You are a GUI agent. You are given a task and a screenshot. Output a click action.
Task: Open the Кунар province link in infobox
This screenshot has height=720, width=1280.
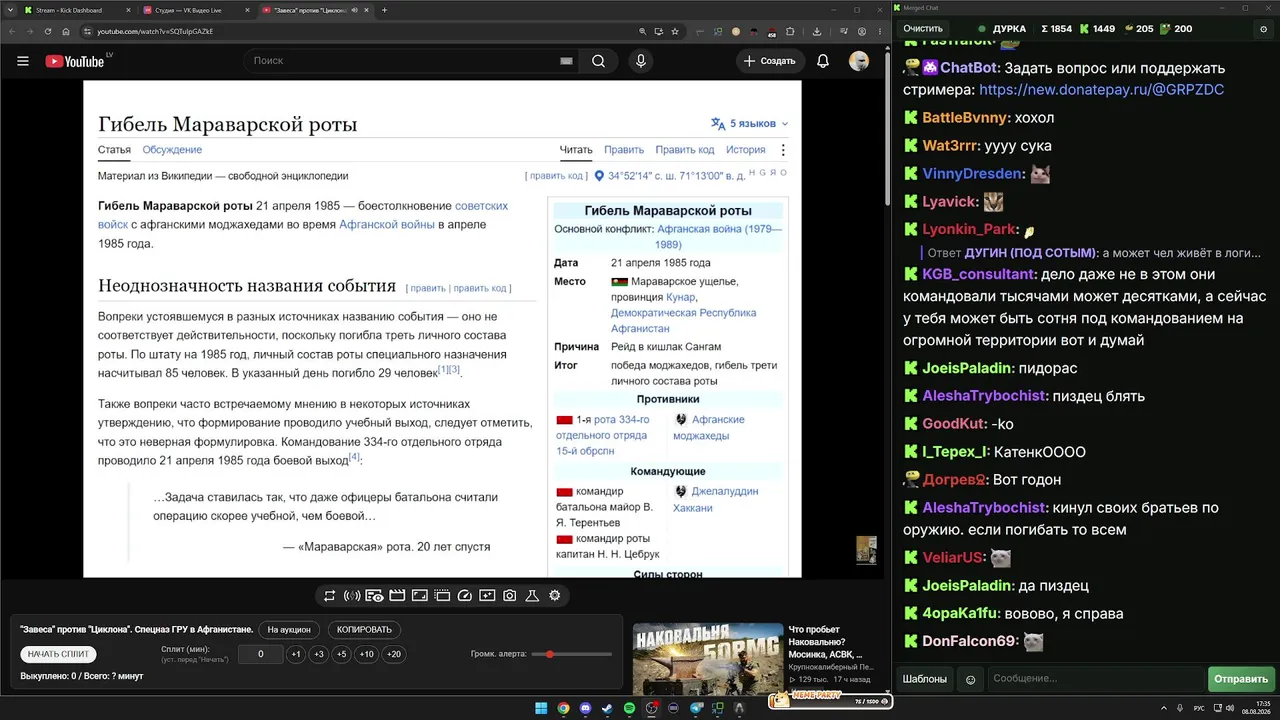pyautogui.click(x=680, y=297)
